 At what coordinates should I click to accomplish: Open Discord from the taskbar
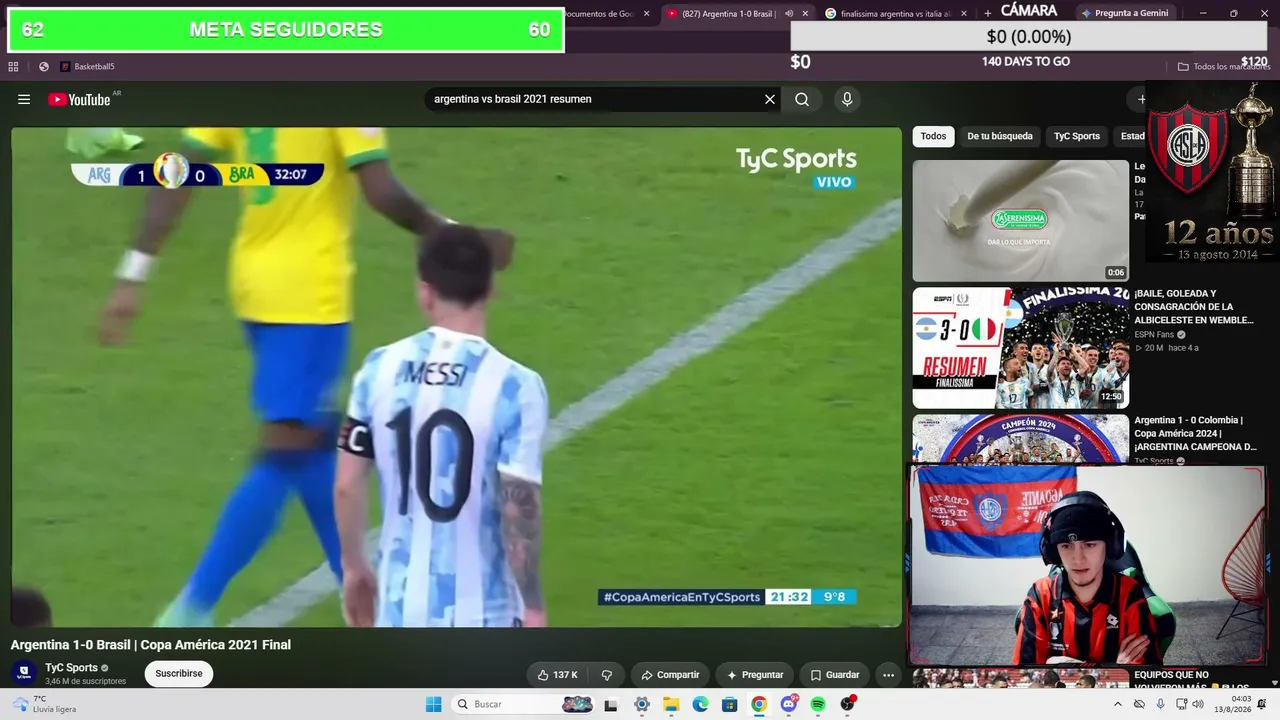click(x=789, y=704)
